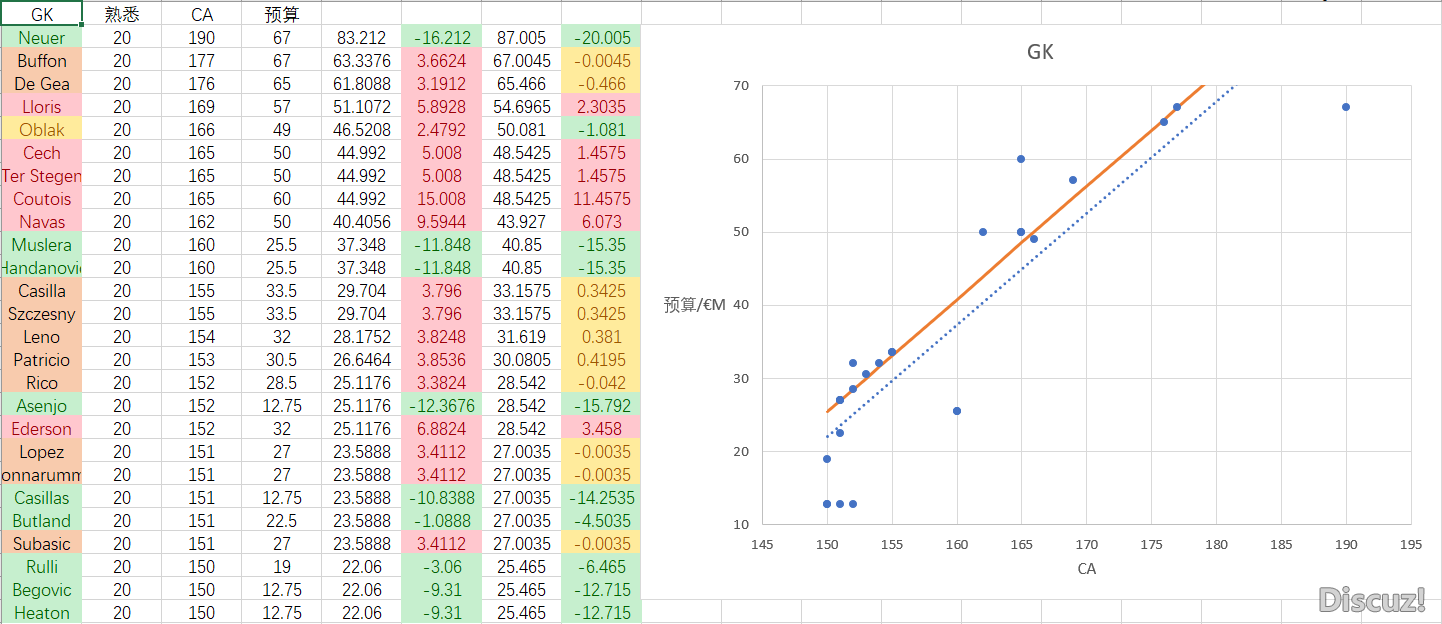The width and height of the screenshot is (1442, 624).
Task: Select the pink cell showing 2.3035
Action: pyautogui.click(x=602, y=107)
